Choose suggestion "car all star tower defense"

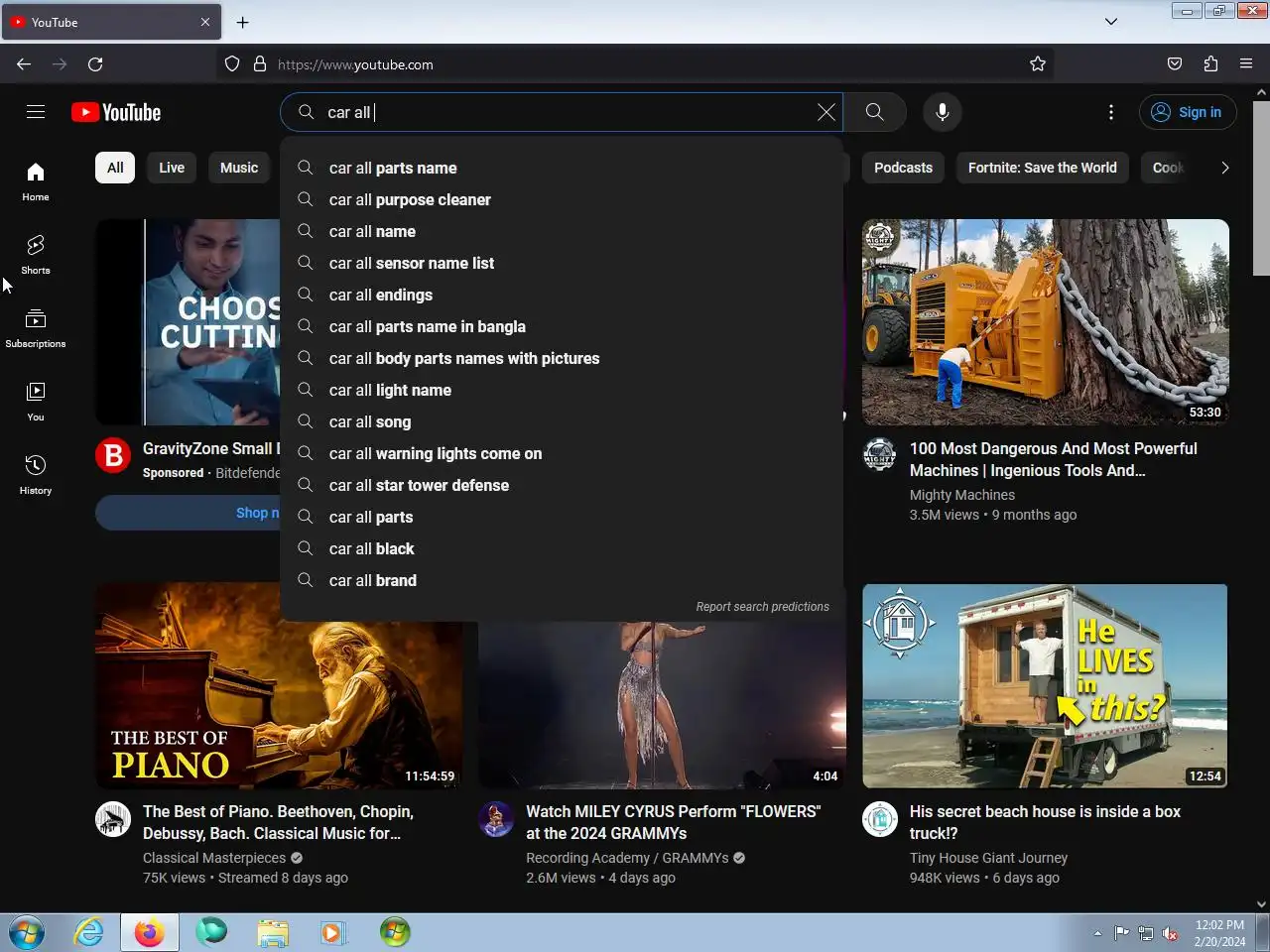pyautogui.click(x=562, y=485)
